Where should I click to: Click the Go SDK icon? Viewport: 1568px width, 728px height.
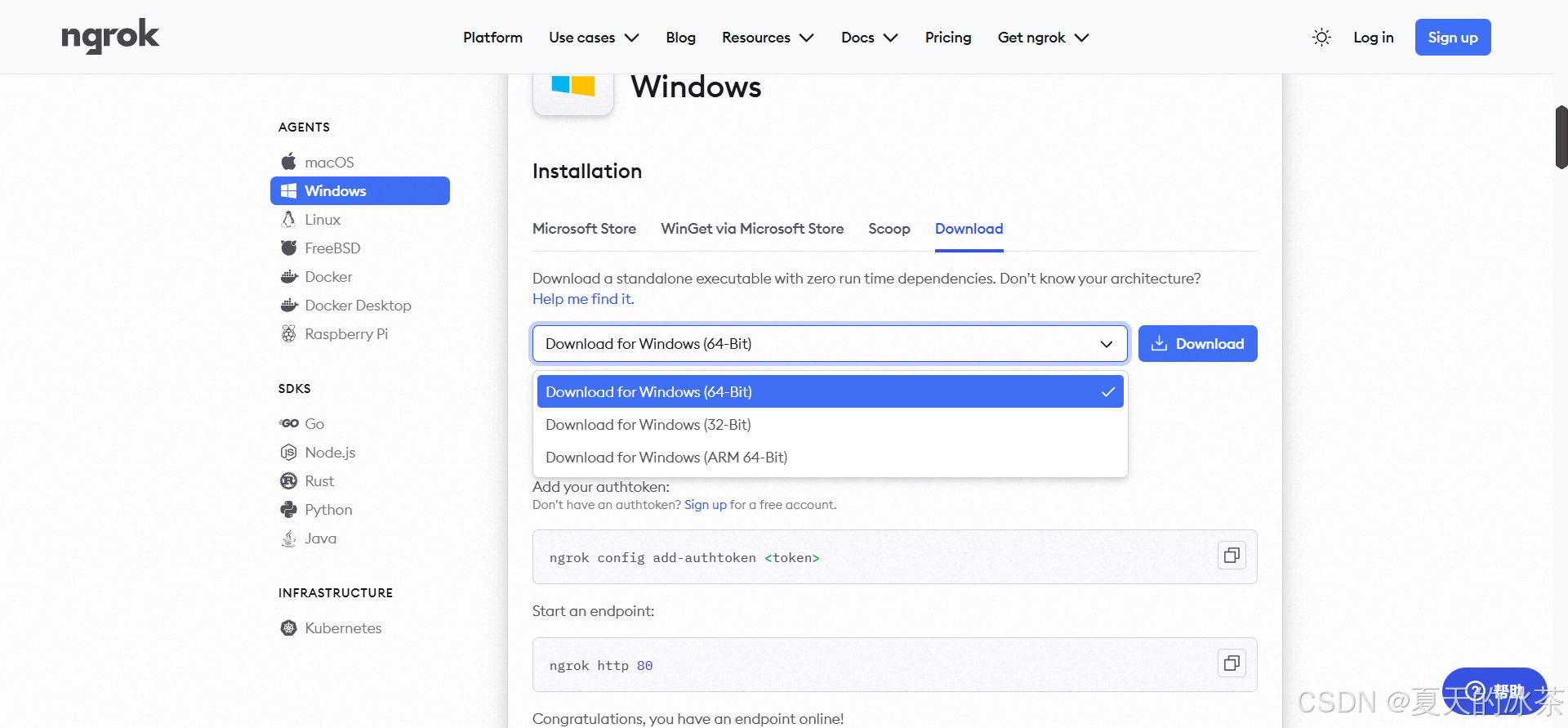coord(288,423)
